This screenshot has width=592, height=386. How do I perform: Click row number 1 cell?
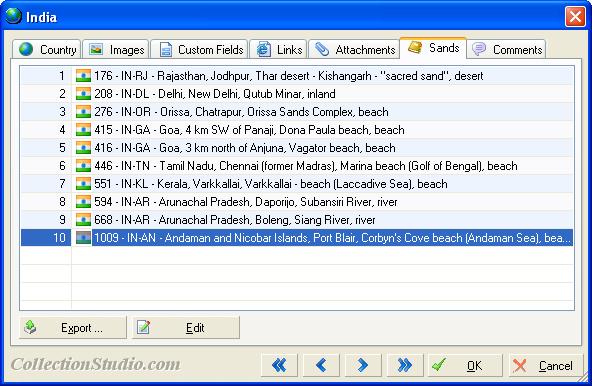[x=46, y=76]
